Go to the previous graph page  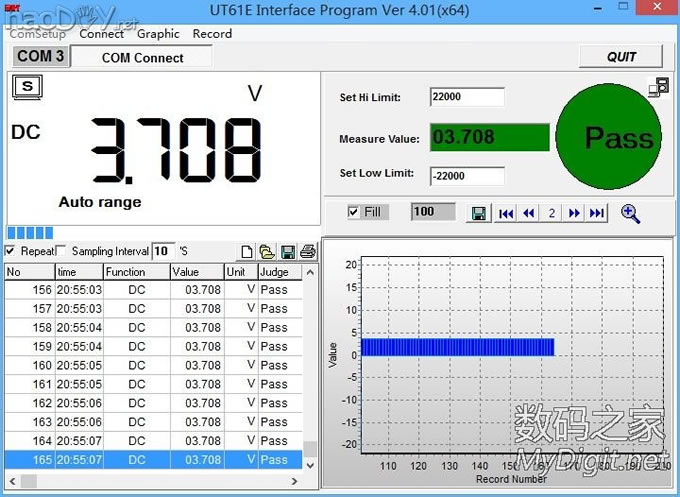pyautogui.click(x=529, y=213)
